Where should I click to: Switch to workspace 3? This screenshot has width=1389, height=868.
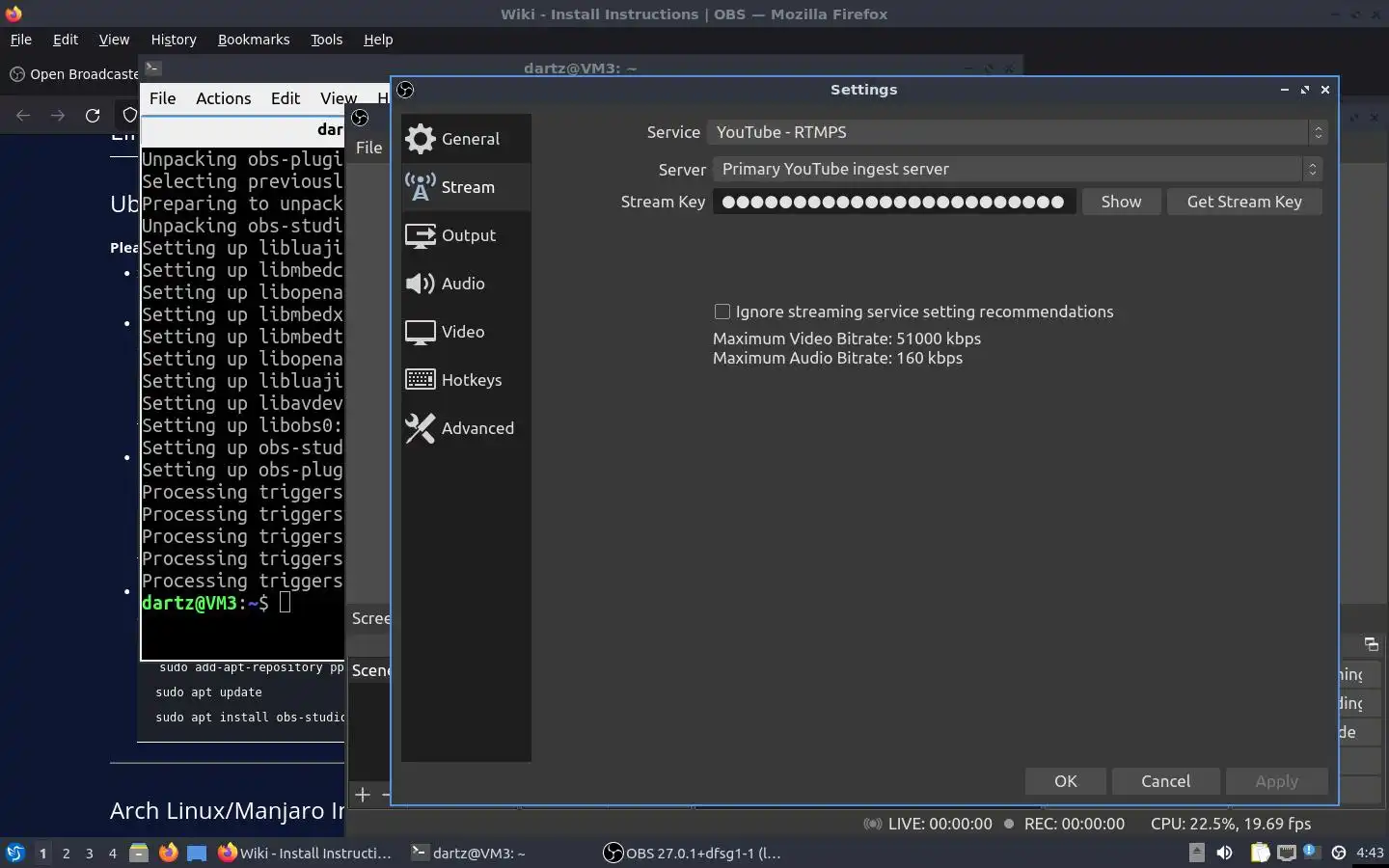[x=89, y=853]
